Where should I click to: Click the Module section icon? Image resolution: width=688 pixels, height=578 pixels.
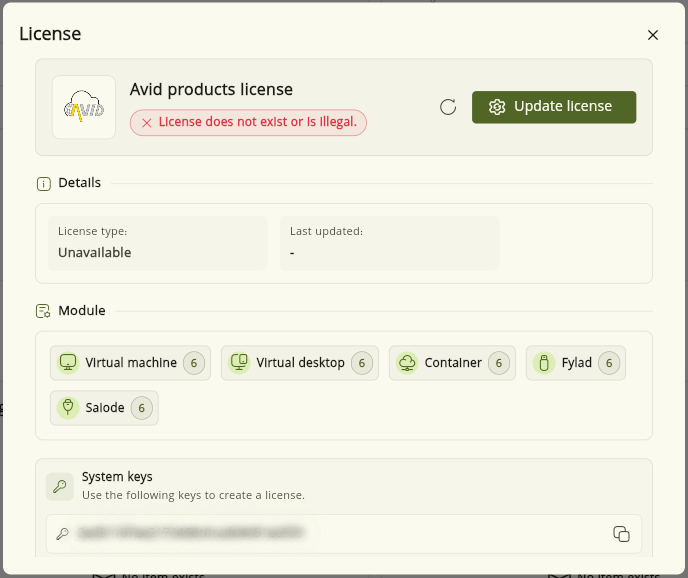(x=43, y=311)
